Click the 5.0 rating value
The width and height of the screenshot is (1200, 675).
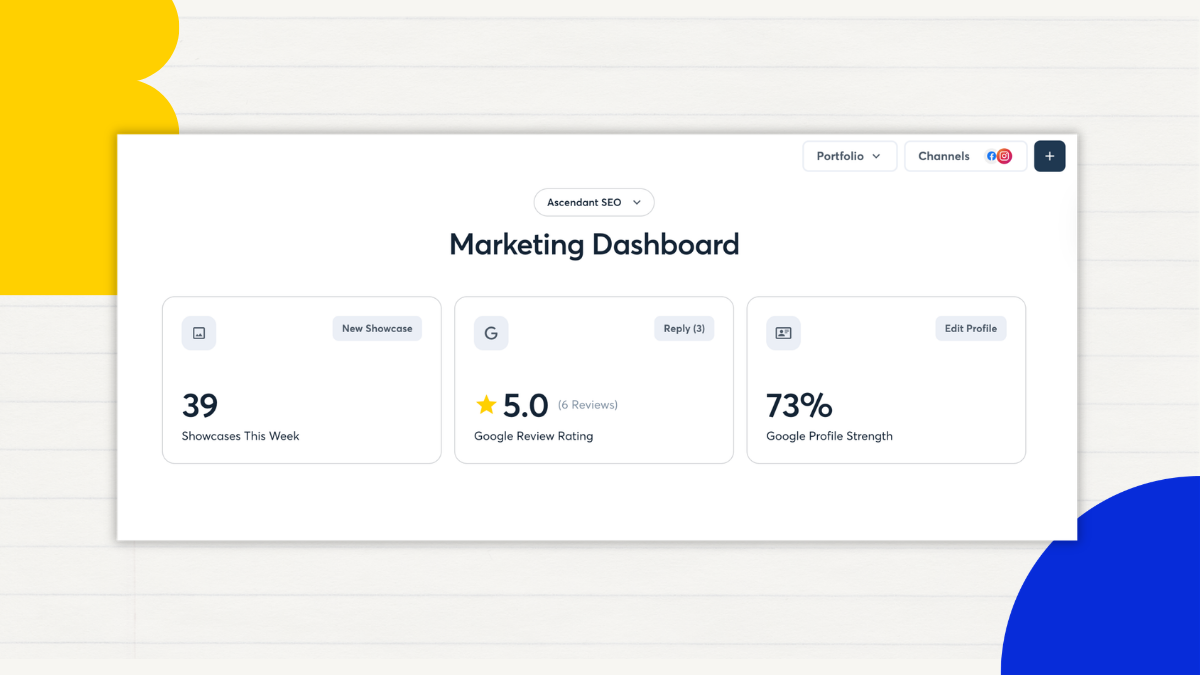(x=525, y=405)
